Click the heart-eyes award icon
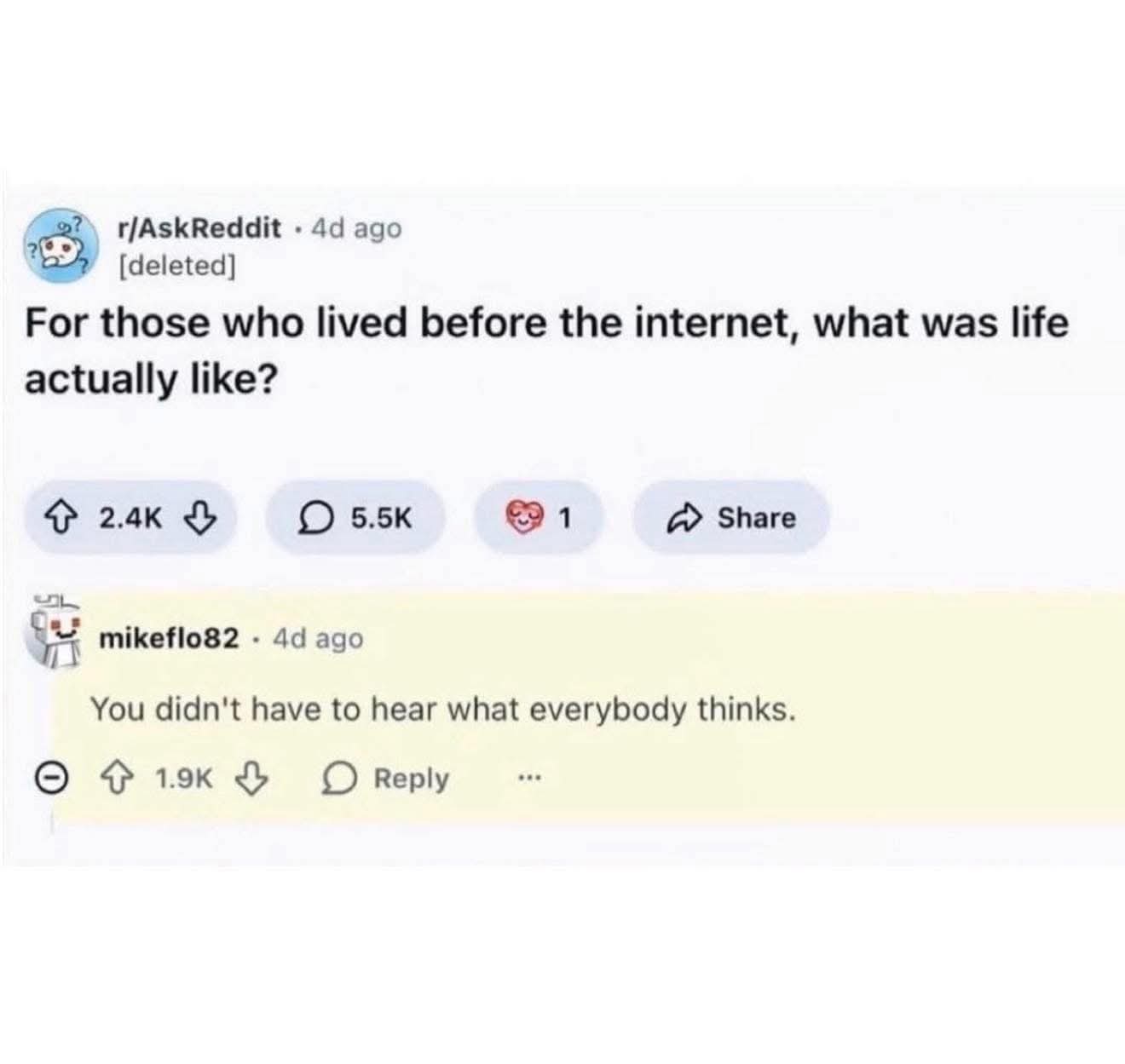1125x1064 pixels. point(523,516)
